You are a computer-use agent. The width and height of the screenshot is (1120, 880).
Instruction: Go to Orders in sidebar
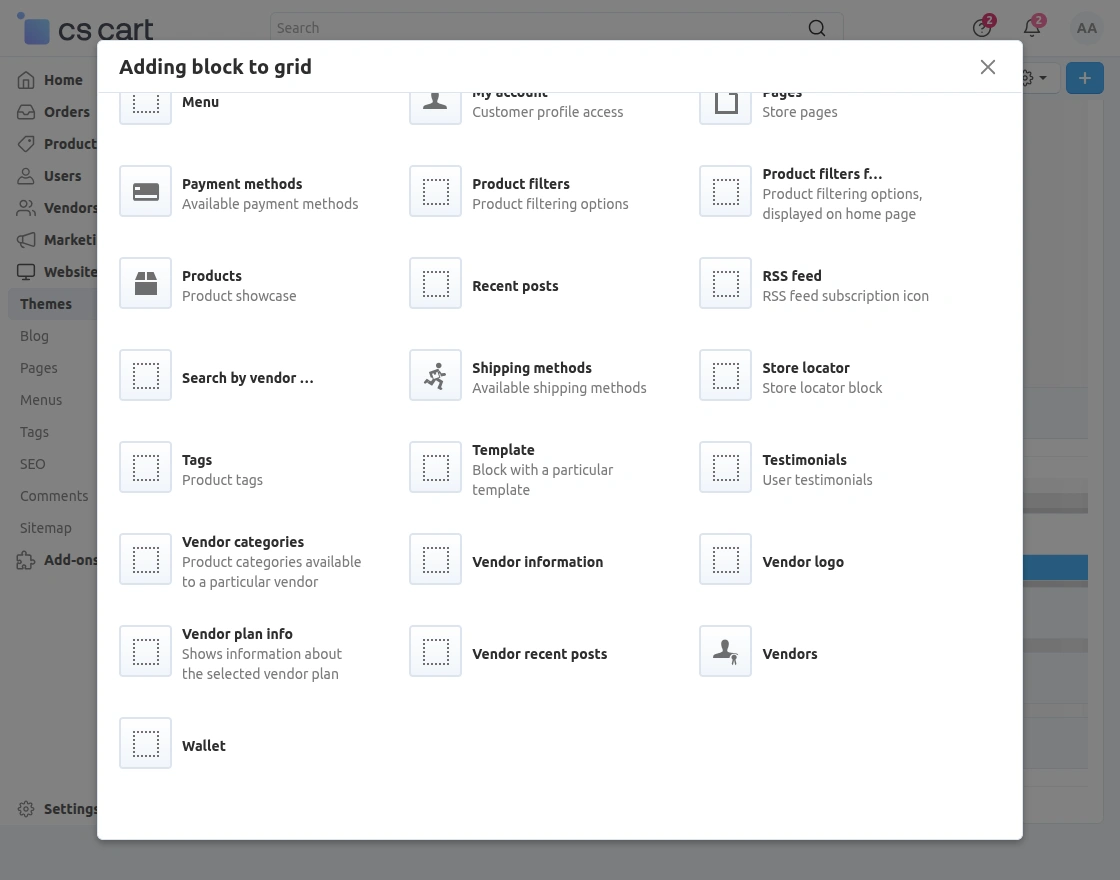(x=66, y=112)
